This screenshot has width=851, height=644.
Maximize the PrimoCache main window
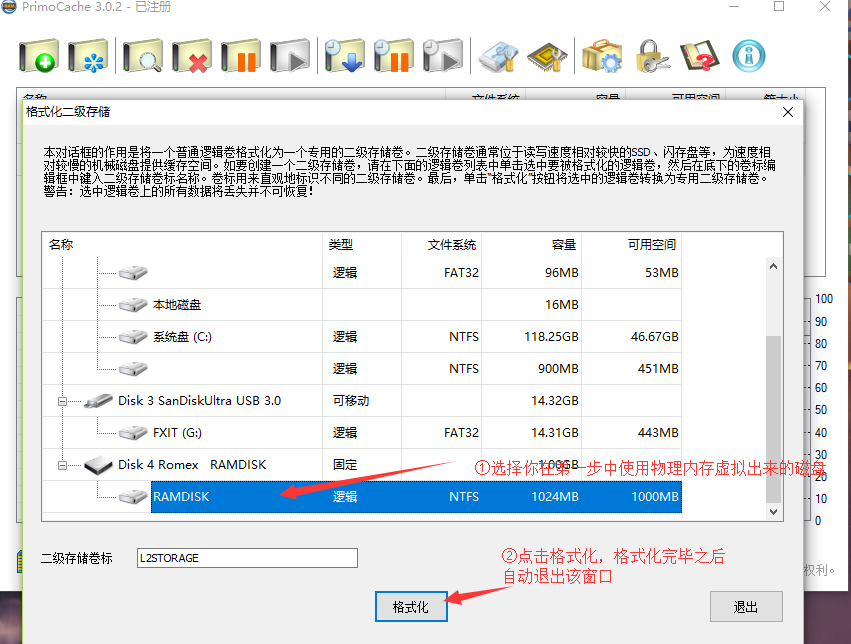[779, 7]
